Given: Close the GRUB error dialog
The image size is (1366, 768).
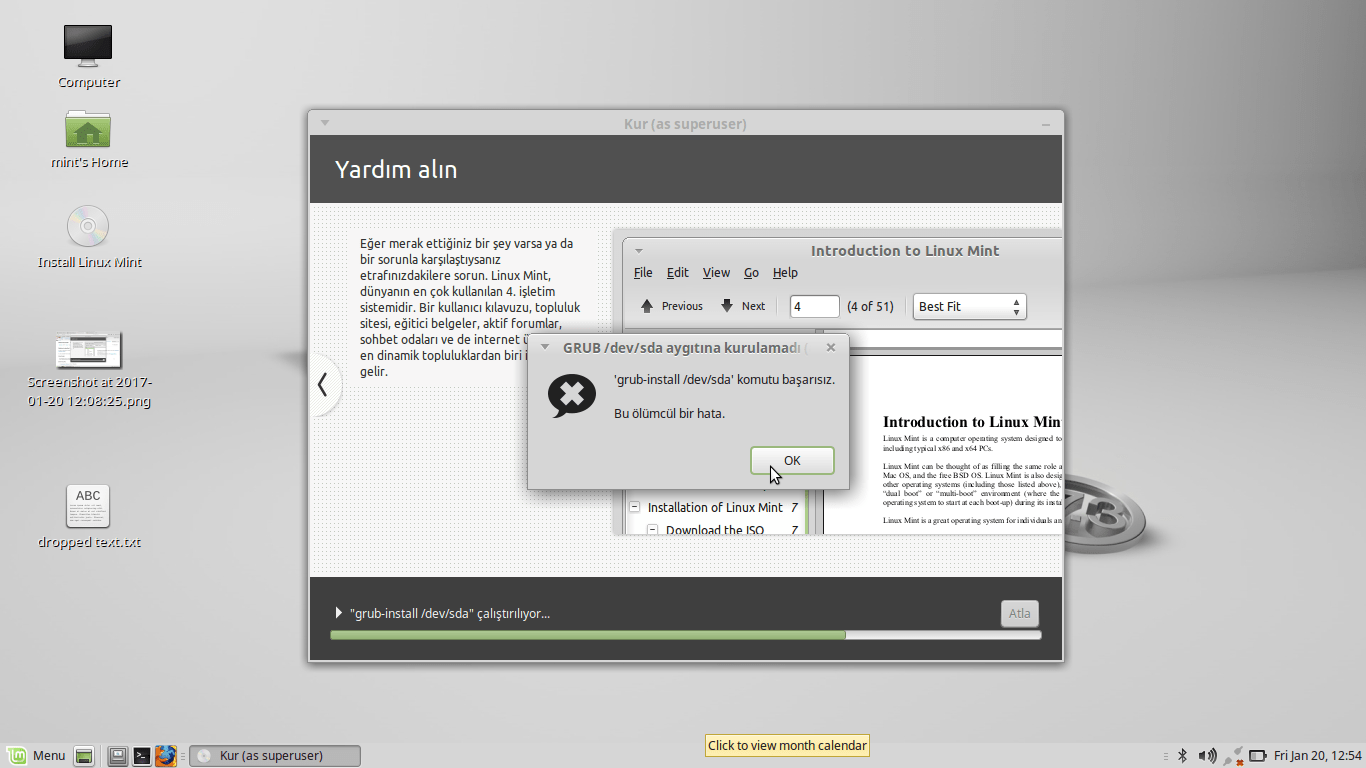Looking at the screenshot, I should click(x=831, y=348).
